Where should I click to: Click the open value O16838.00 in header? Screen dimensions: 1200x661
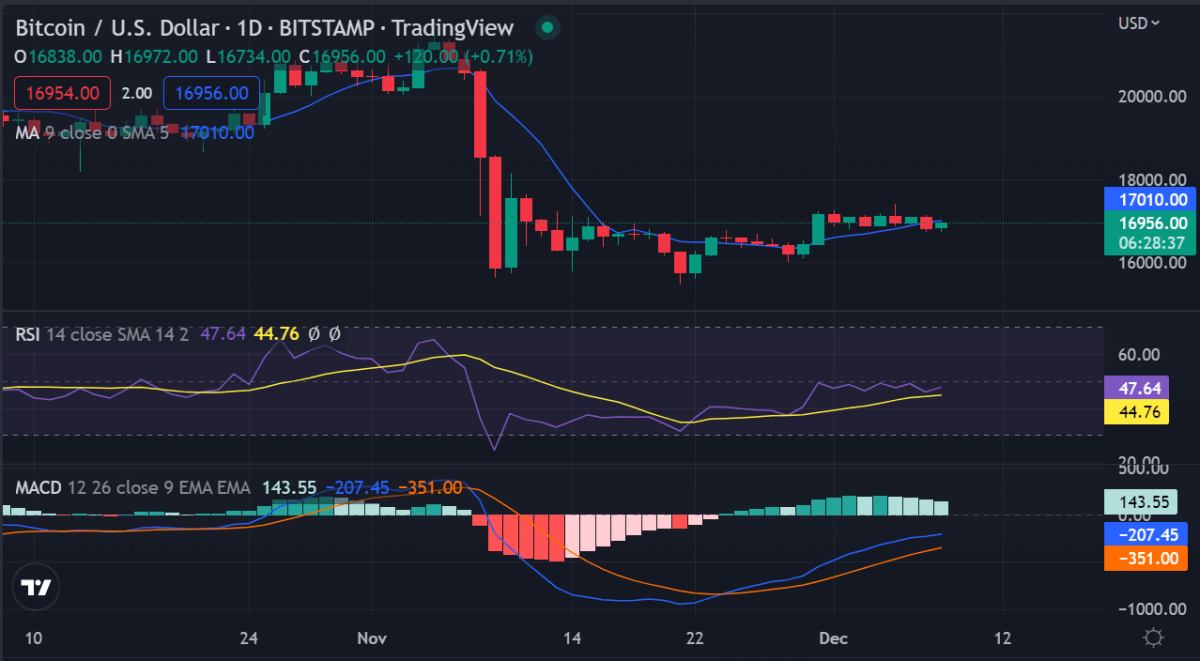pyautogui.click(x=58, y=58)
